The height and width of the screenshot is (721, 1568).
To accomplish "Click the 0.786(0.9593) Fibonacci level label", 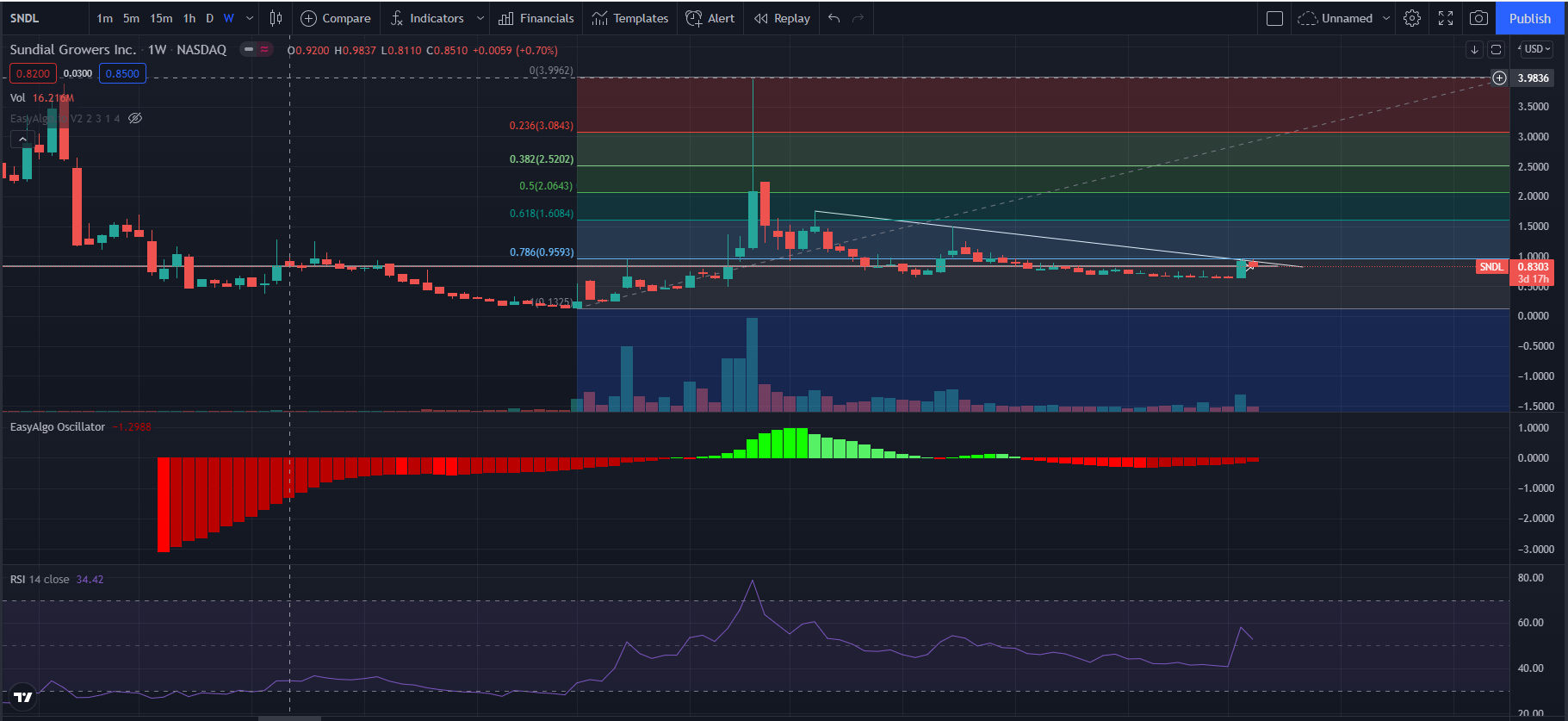I will (542, 252).
